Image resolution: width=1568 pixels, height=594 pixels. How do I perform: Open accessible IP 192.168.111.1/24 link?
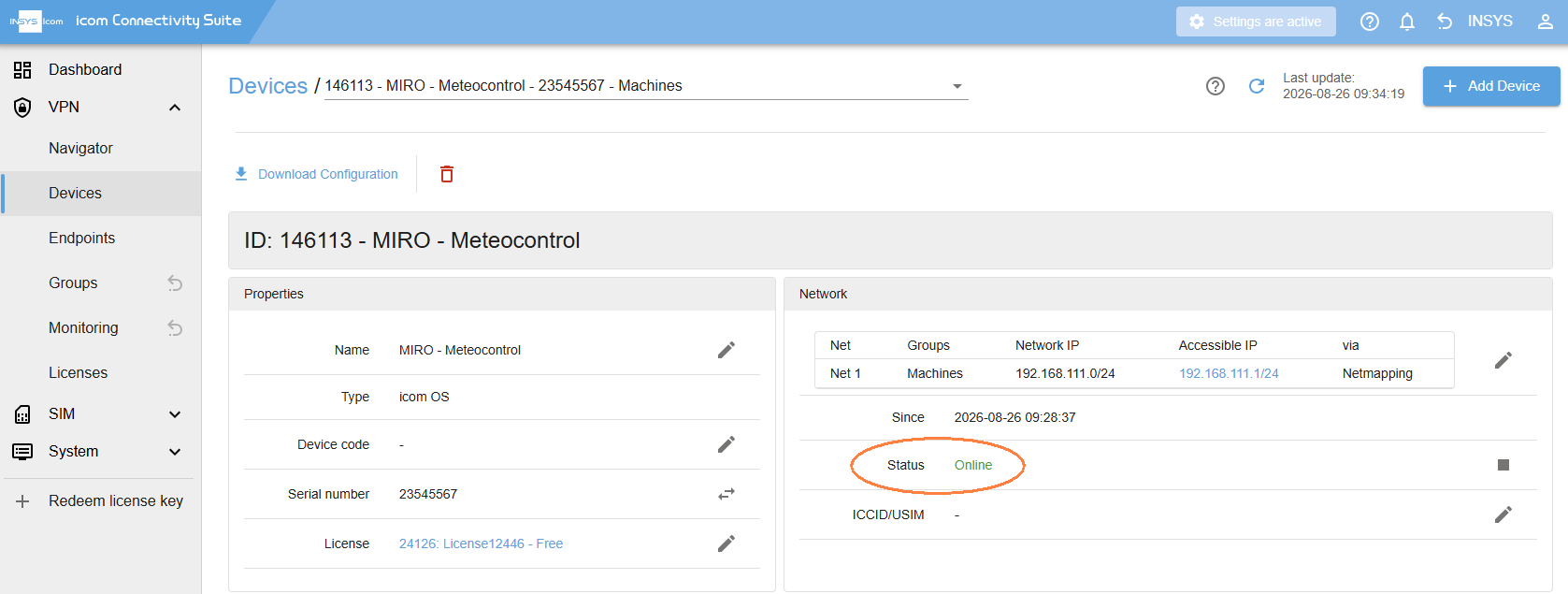pyautogui.click(x=1229, y=373)
